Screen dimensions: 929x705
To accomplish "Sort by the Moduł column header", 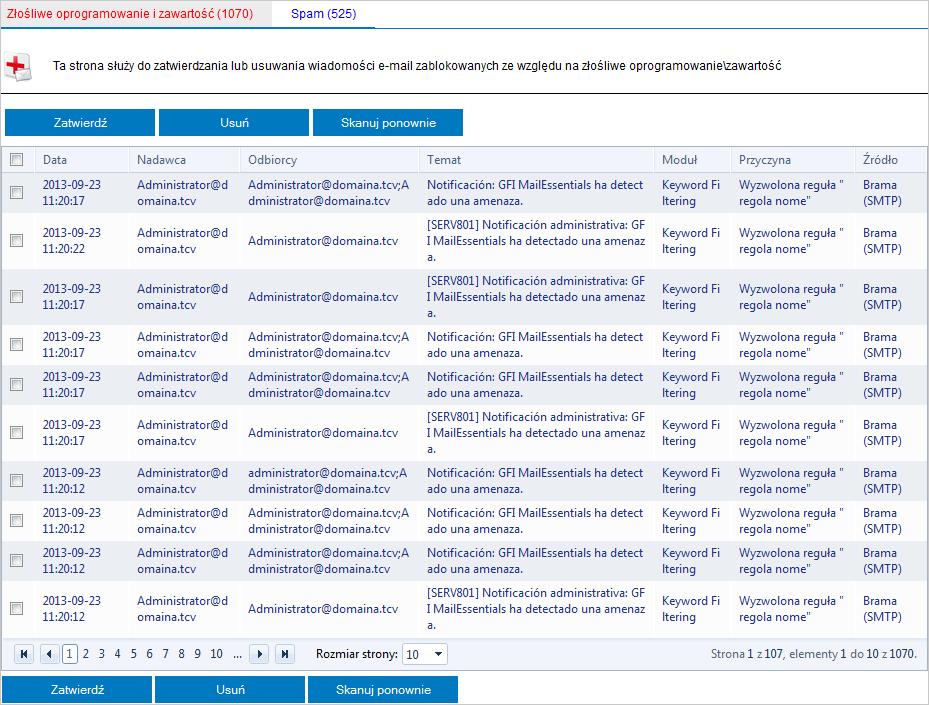I will [680, 160].
